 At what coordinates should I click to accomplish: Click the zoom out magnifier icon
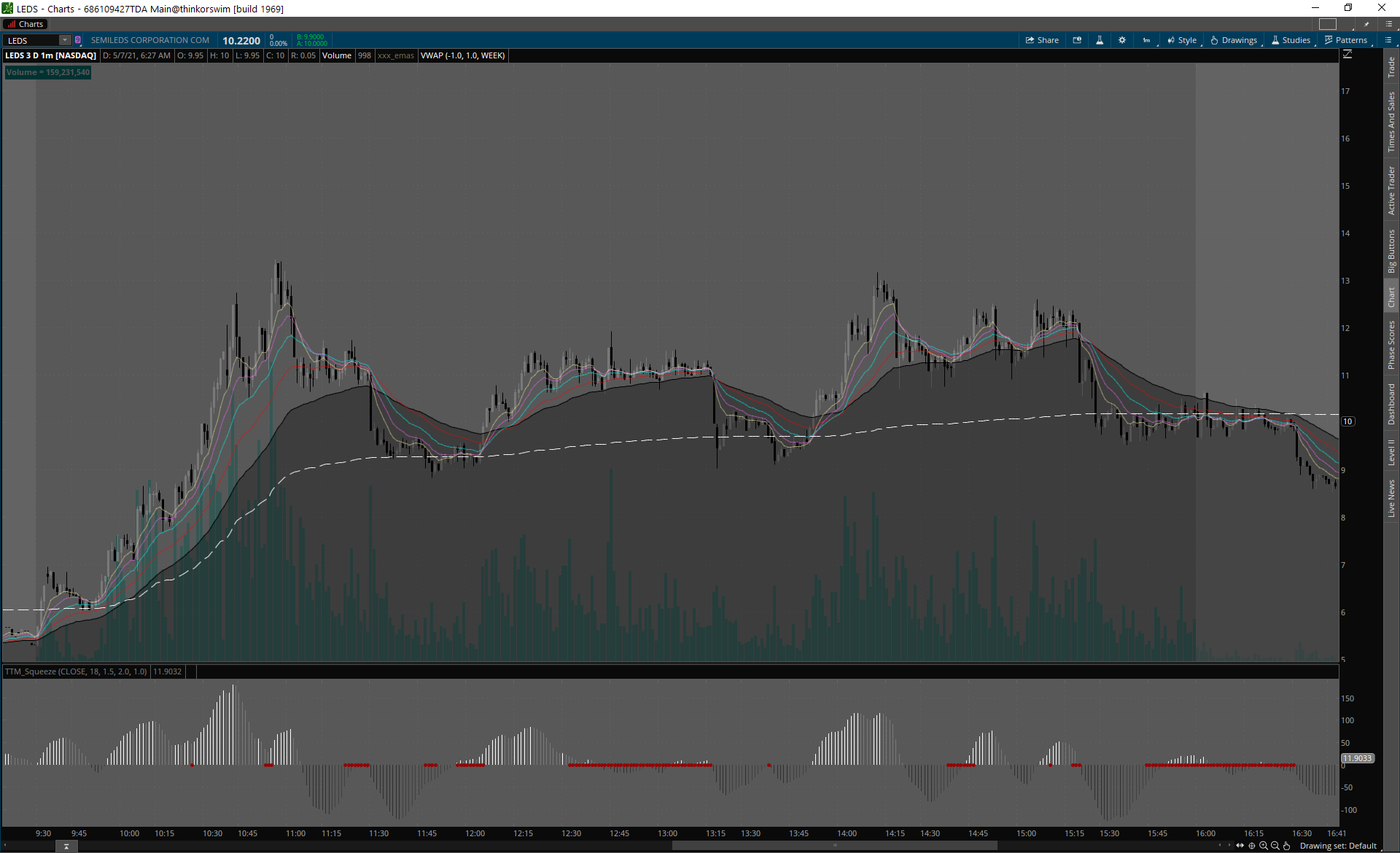click(1275, 846)
